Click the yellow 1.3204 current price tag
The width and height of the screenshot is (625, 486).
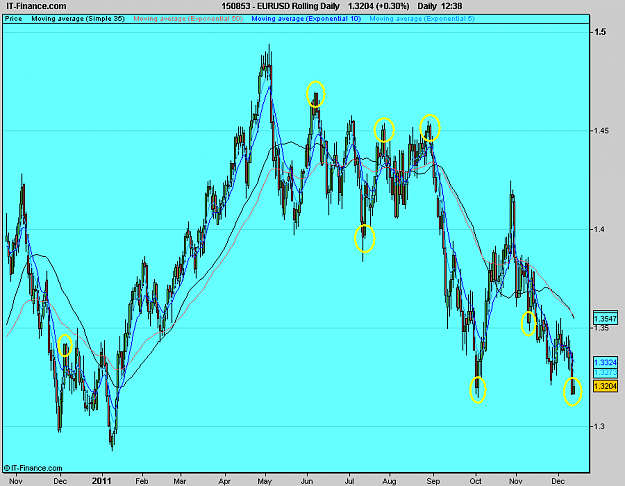pyautogui.click(x=605, y=386)
